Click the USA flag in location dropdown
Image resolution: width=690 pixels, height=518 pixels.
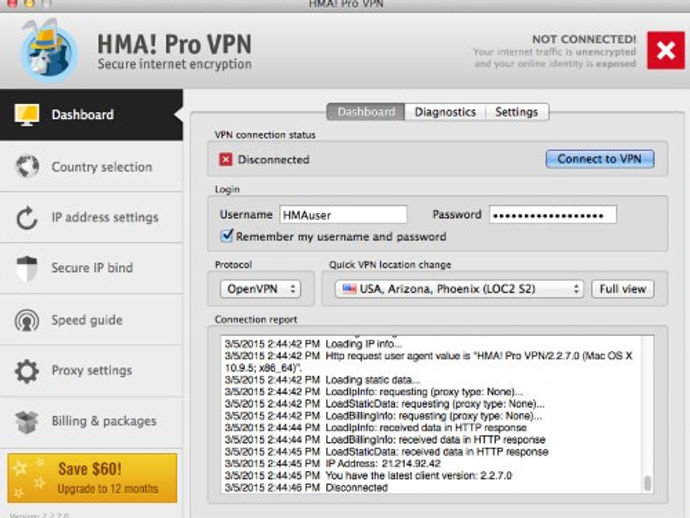coord(349,289)
